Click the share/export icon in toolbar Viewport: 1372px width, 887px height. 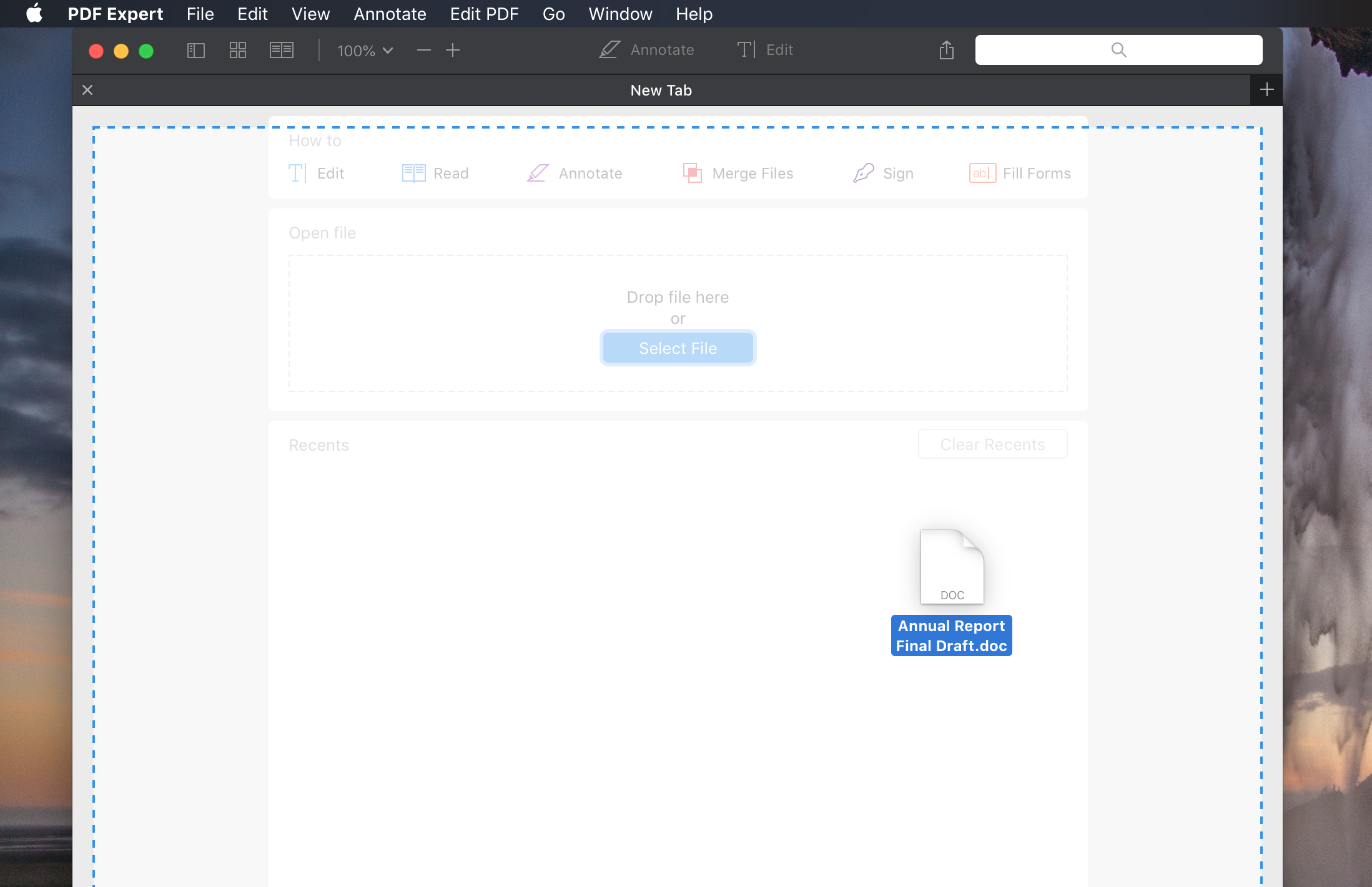(946, 49)
